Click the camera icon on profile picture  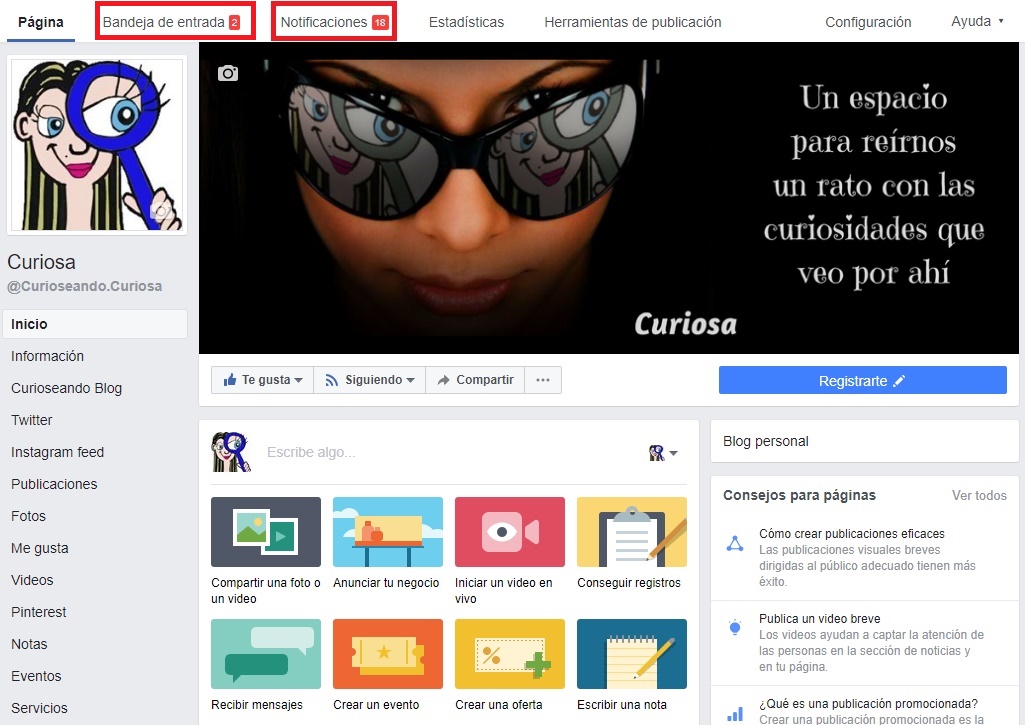(x=161, y=211)
